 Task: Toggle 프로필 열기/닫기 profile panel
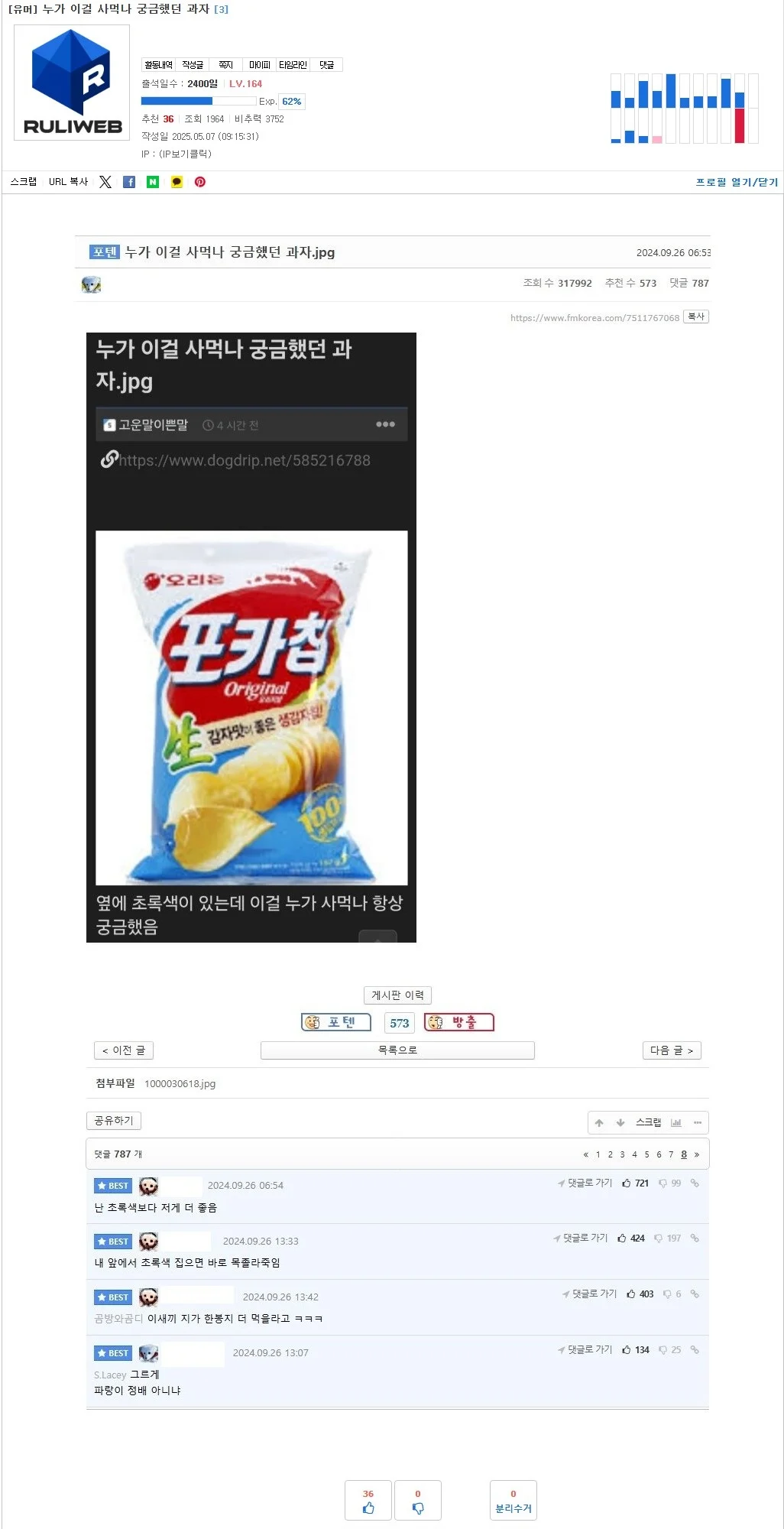point(737,182)
